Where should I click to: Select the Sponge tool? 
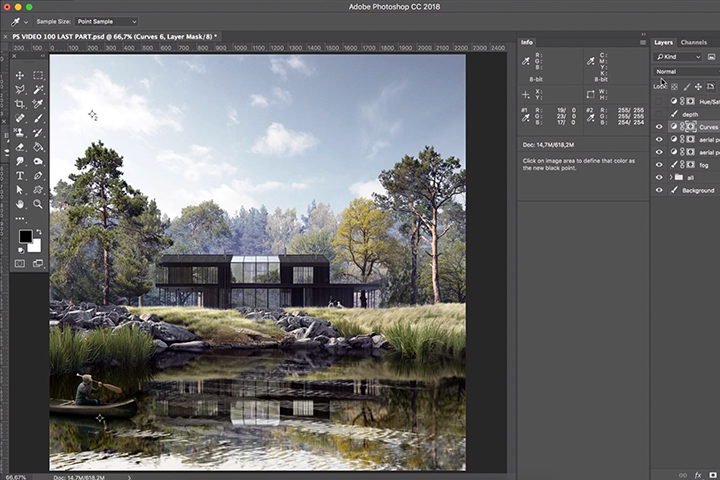38,161
